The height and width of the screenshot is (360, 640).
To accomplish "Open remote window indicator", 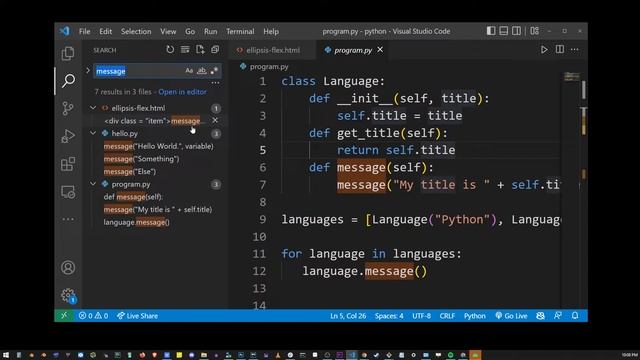I will [x=64, y=316].
